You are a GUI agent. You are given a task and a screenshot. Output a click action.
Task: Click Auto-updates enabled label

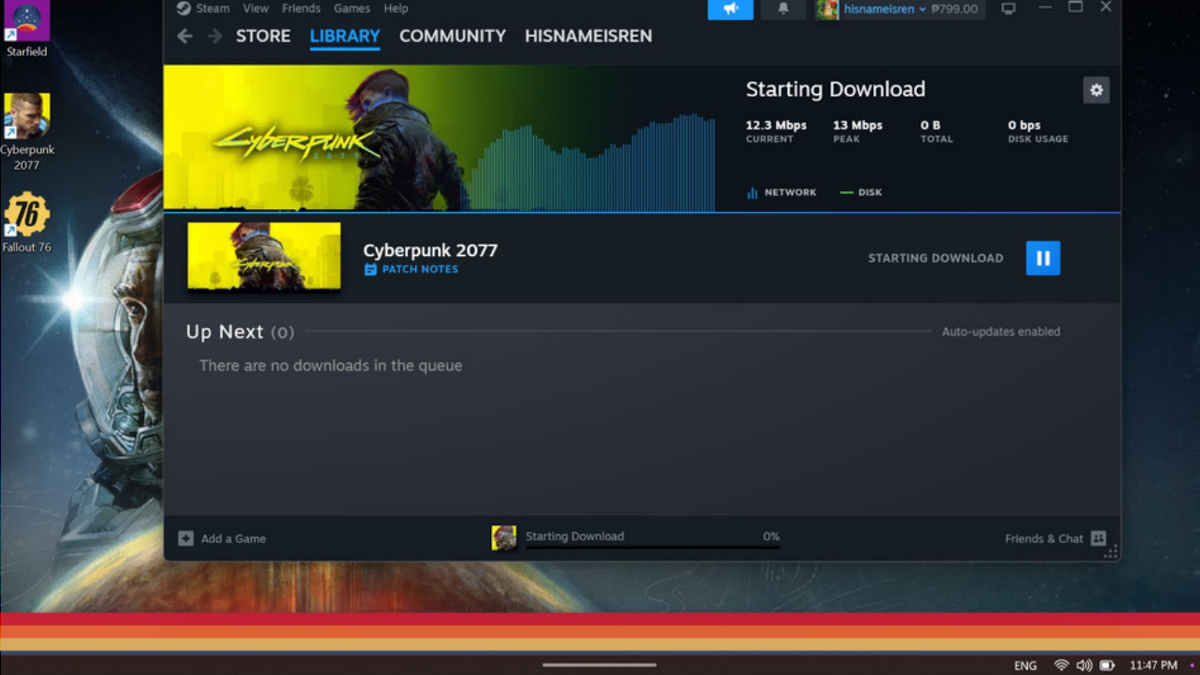pos(1001,331)
